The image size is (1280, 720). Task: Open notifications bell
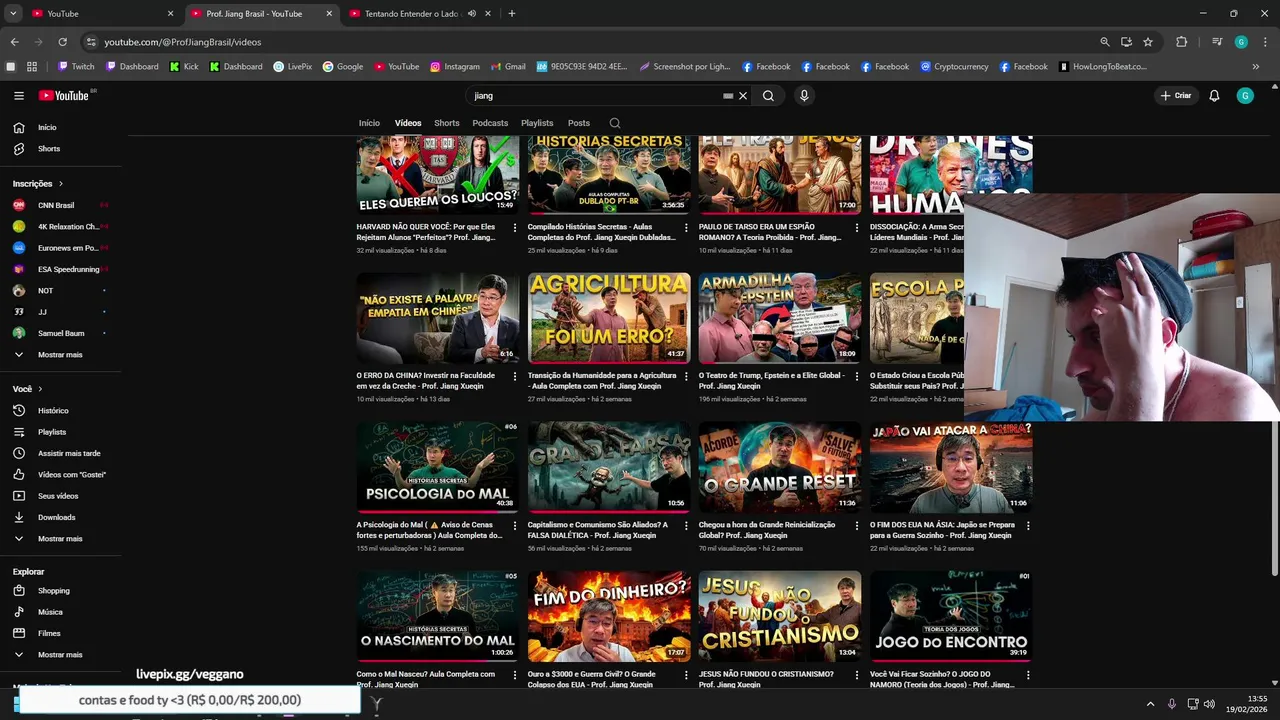tap(1214, 96)
